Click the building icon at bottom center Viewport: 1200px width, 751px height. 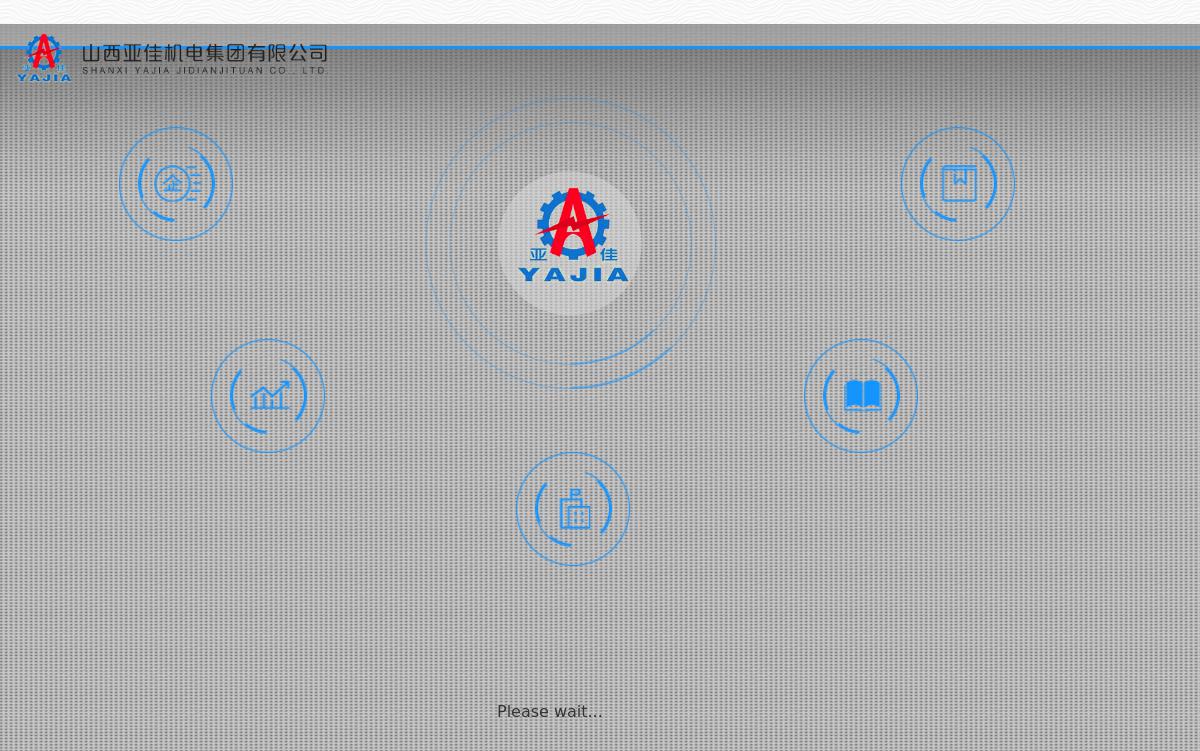click(x=573, y=509)
